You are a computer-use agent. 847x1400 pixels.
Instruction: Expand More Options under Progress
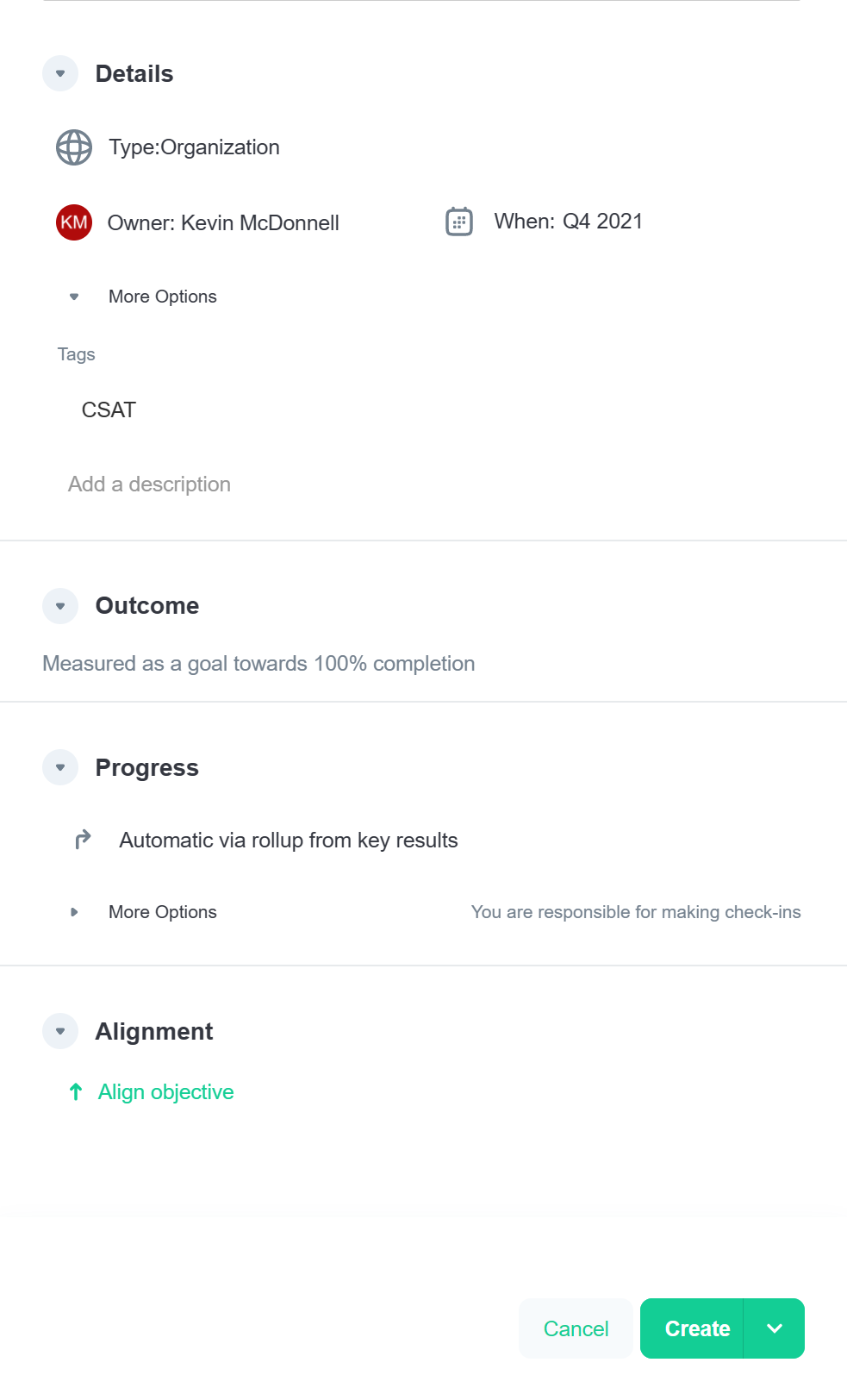74,912
